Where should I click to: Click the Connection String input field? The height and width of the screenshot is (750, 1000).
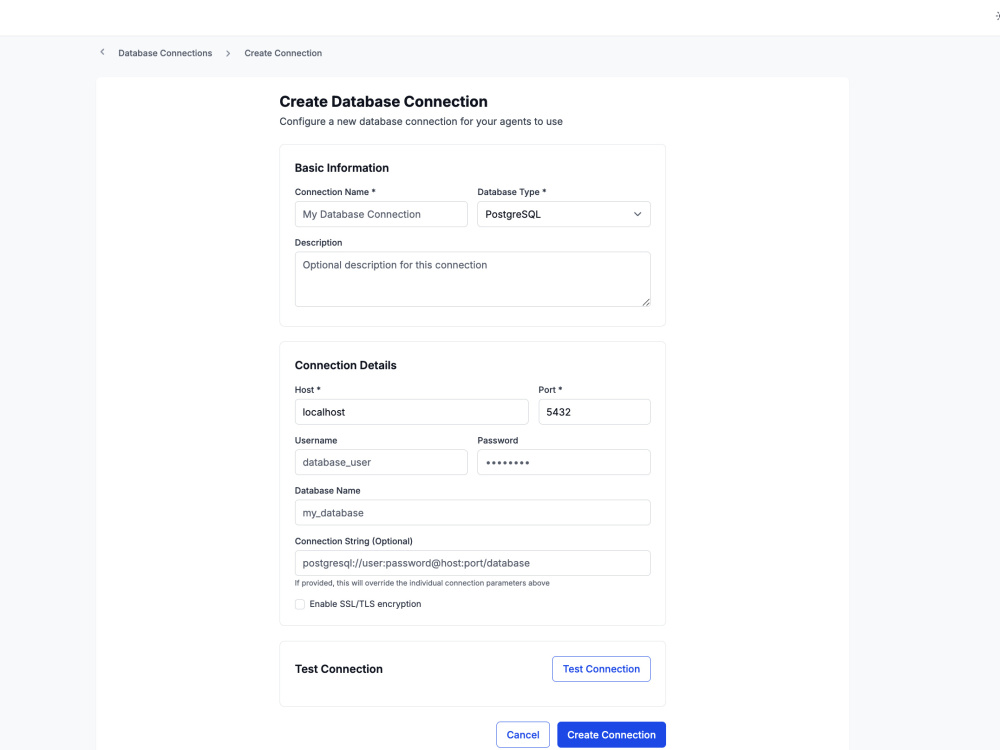tap(473, 563)
